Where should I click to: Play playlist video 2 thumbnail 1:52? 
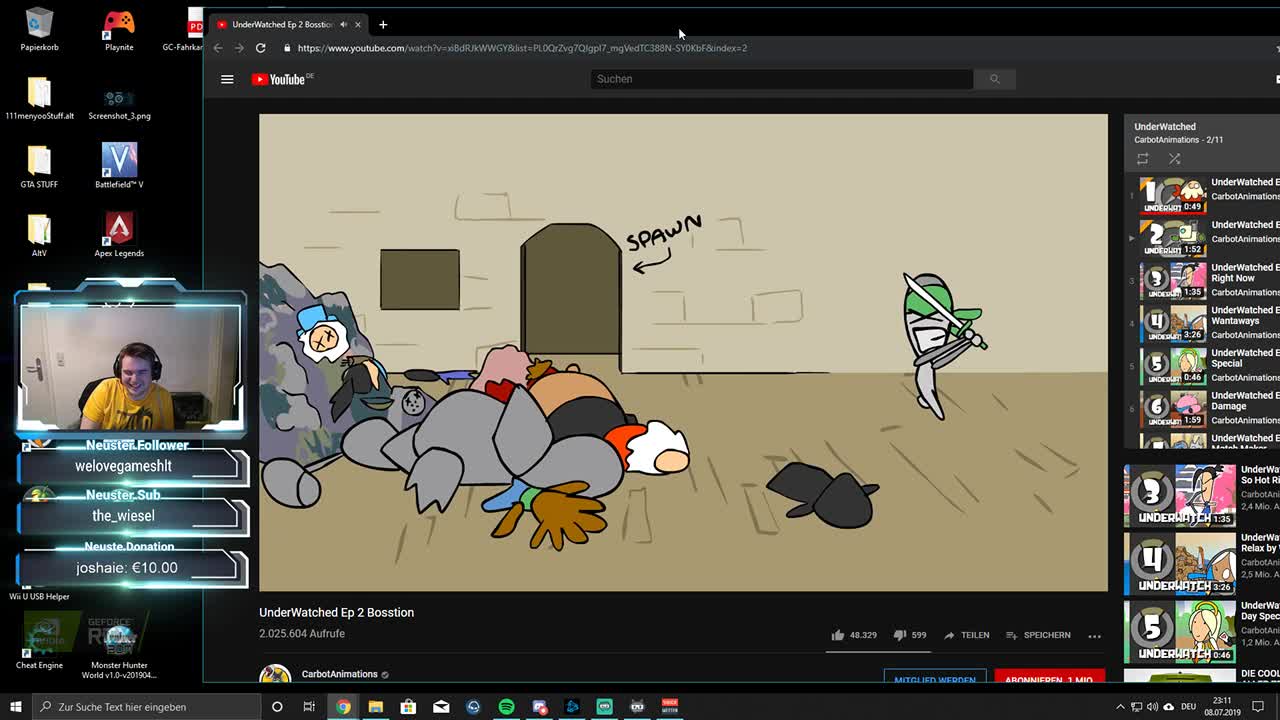click(1174, 238)
